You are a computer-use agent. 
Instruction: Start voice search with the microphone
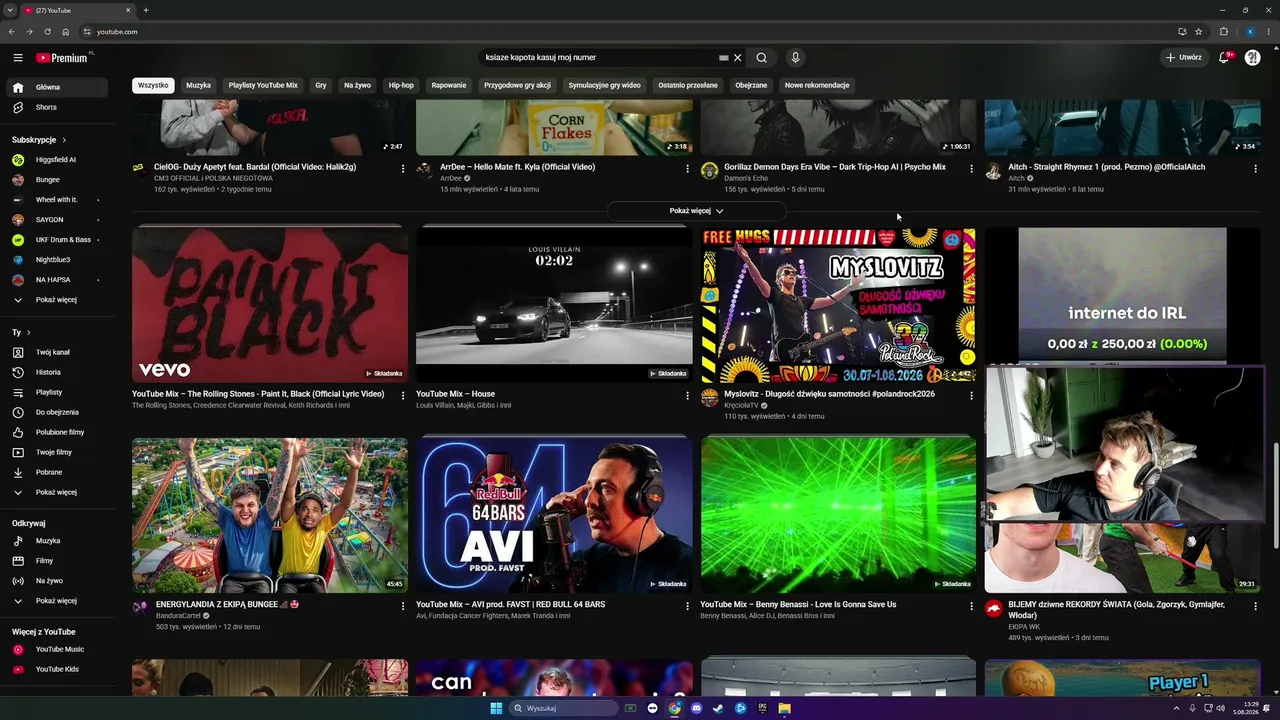coord(795,58)
